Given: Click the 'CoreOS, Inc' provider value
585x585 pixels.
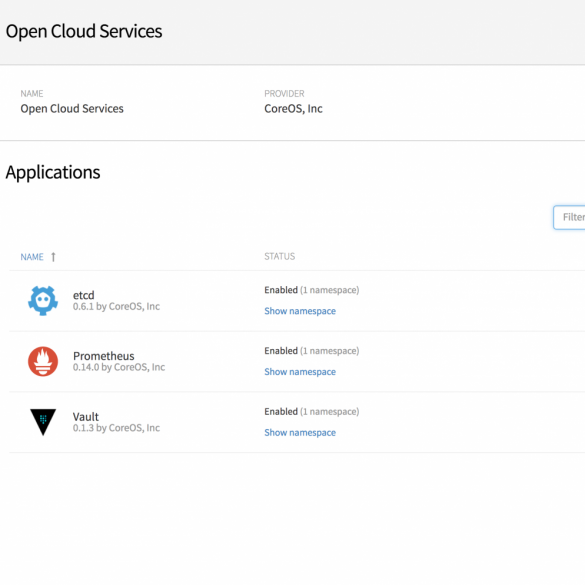Looking at the screenshot, I should (293, 109).
